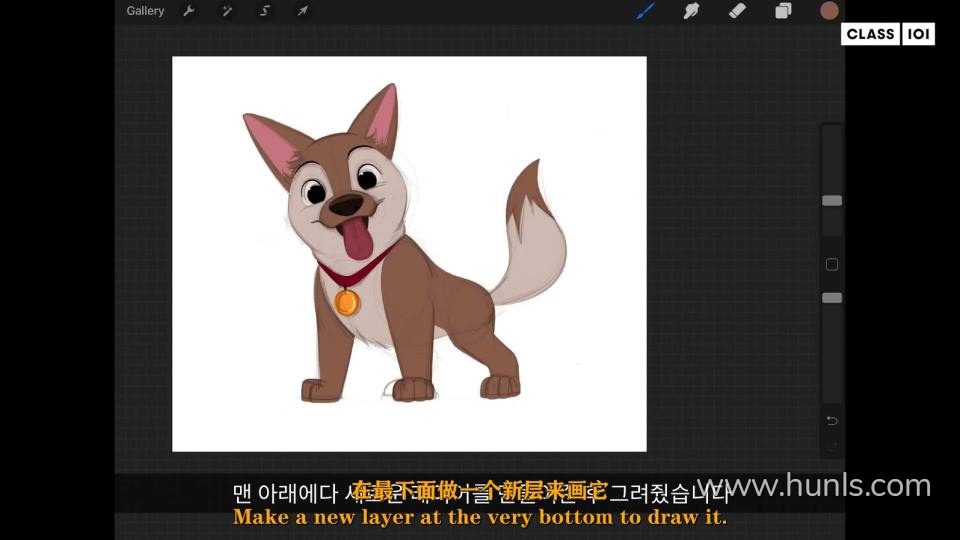Activate the Selection tool
This screenshot has width=960, height=540.
[x=264, y=11]
